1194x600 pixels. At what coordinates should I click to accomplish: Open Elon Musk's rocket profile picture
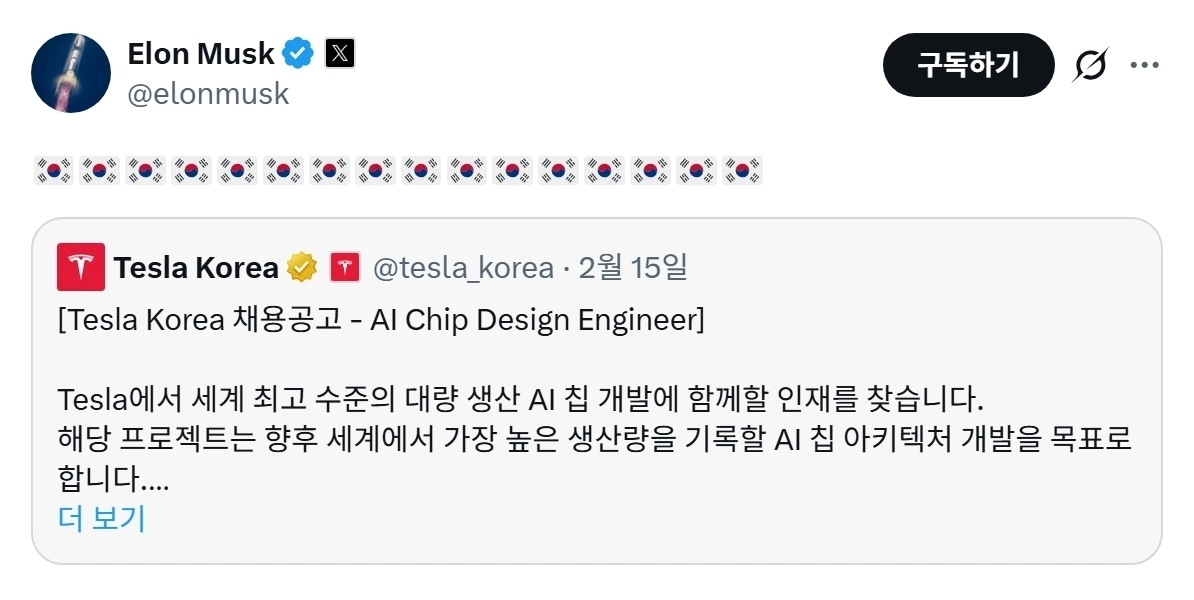click(x=70, y=72)
